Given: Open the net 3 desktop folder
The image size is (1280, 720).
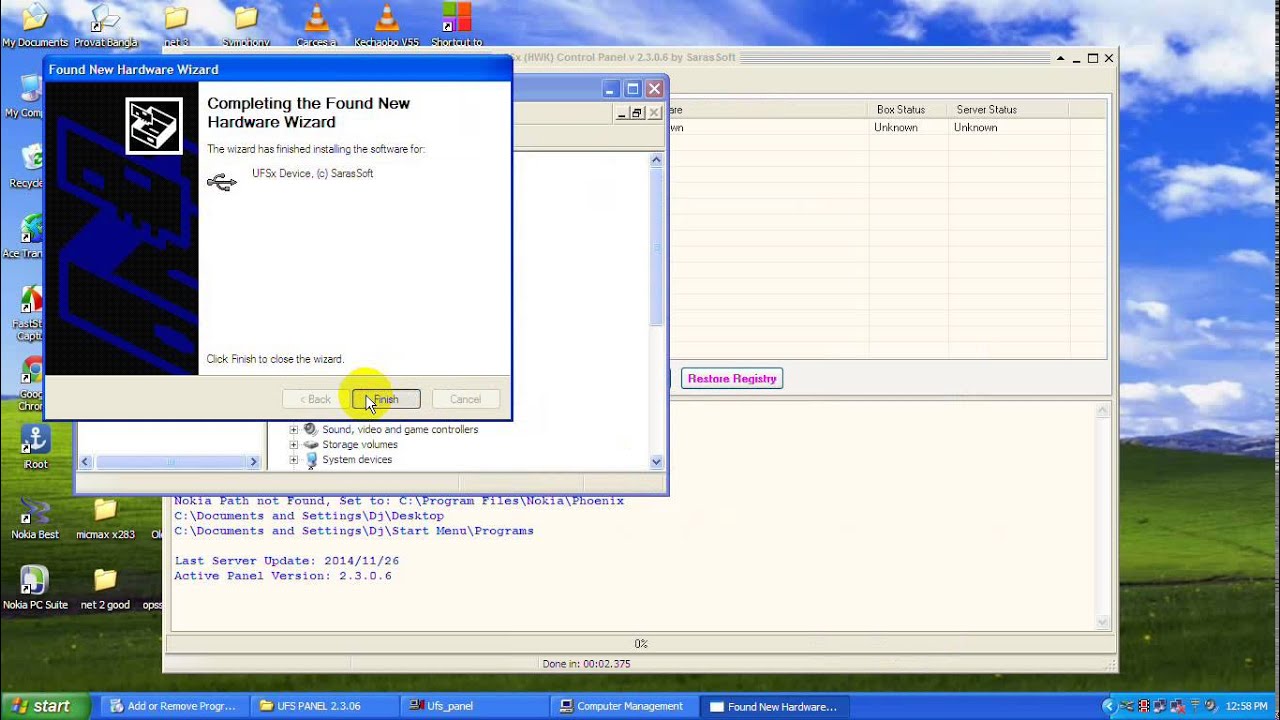Looking at the screenshot, I should tap(176, 25).
